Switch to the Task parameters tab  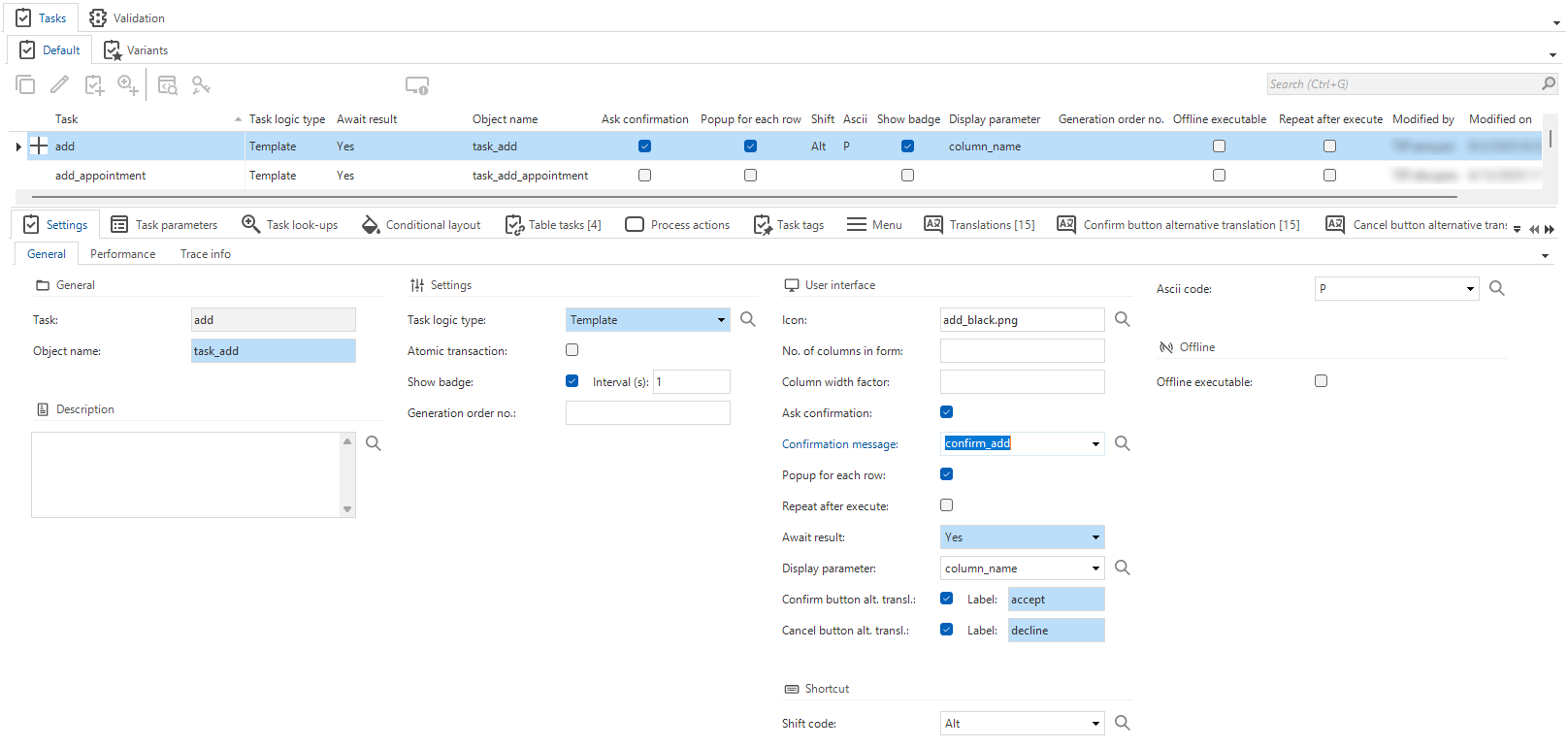point(165,225)
